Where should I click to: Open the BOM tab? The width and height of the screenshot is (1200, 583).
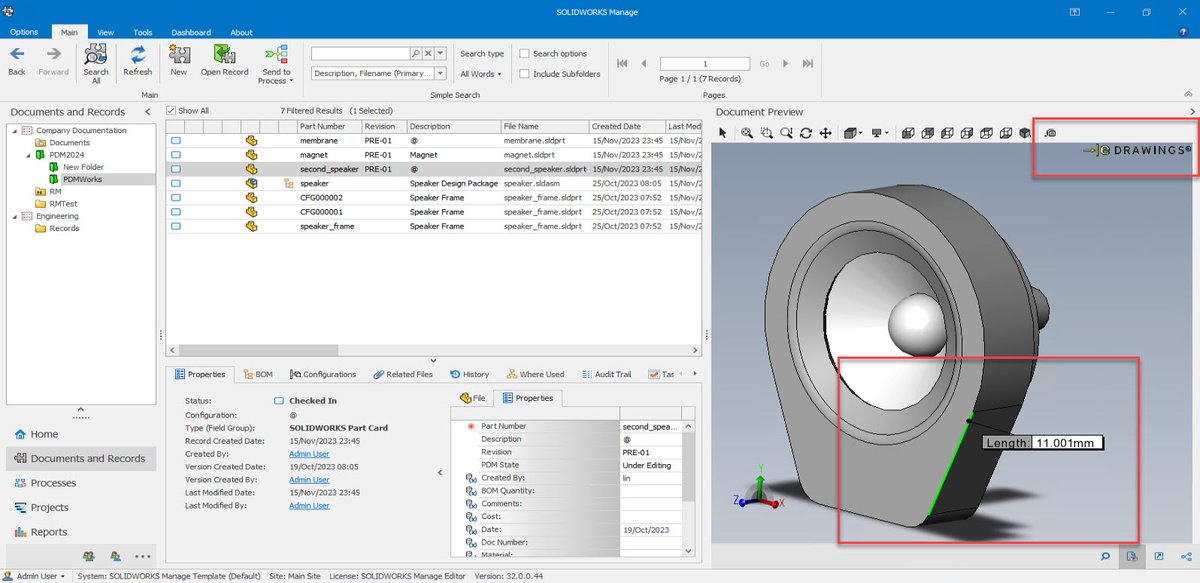257,374
